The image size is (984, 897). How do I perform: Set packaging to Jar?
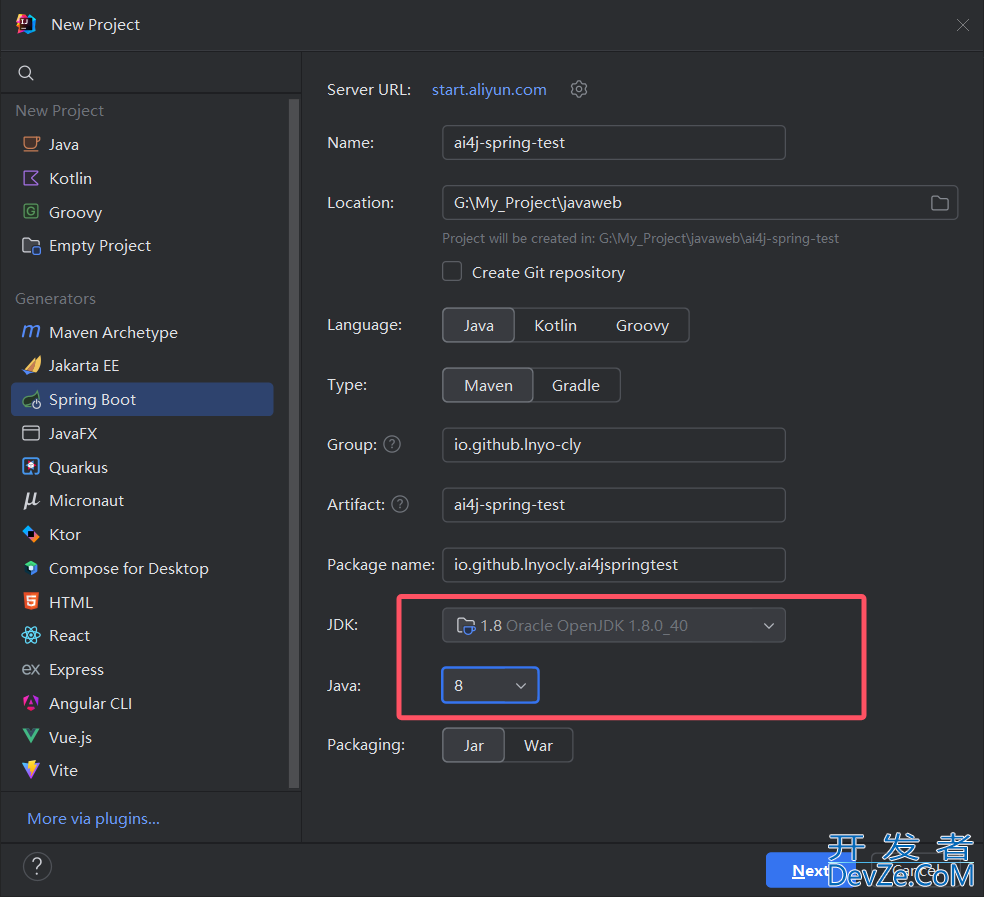473,745
